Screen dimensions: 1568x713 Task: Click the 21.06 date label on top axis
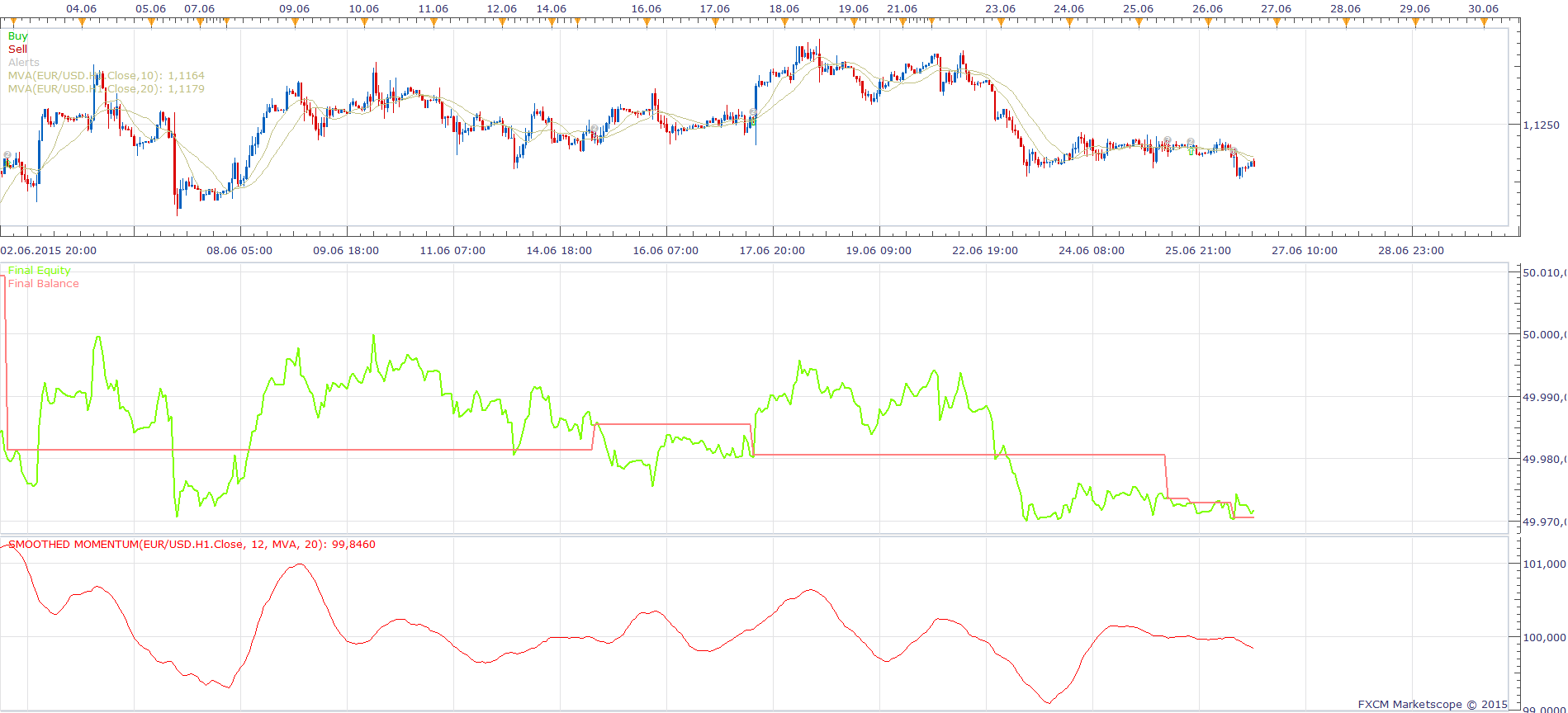tap(902, 9)
